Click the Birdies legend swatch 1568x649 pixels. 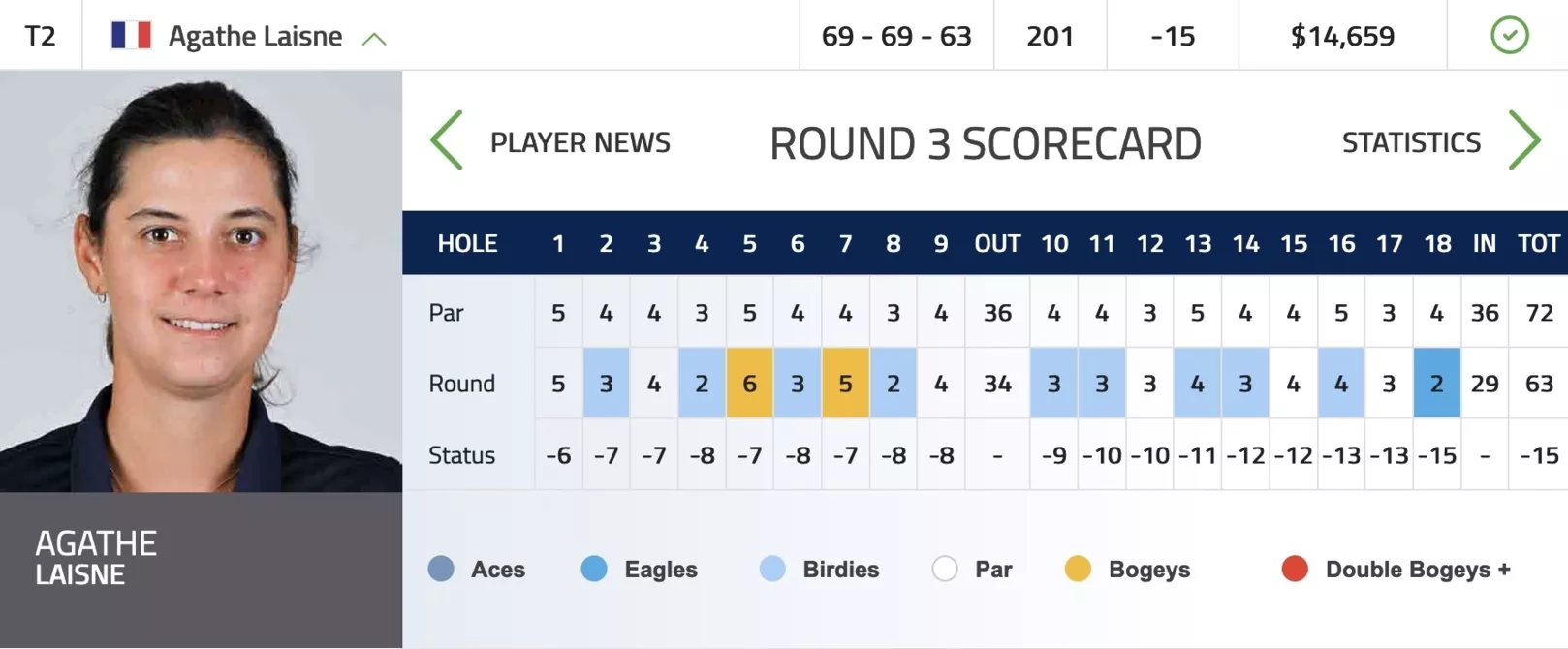[772, 569]
